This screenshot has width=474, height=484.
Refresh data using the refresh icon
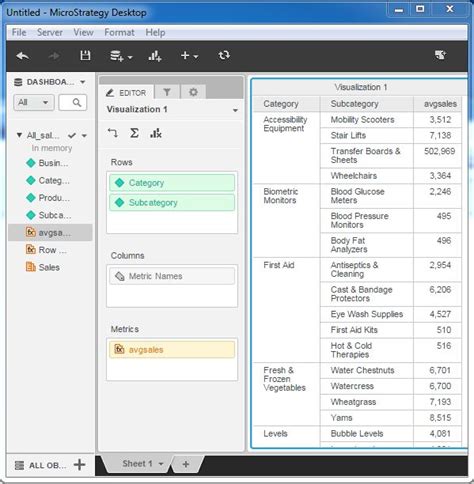[x=224, y=55]
